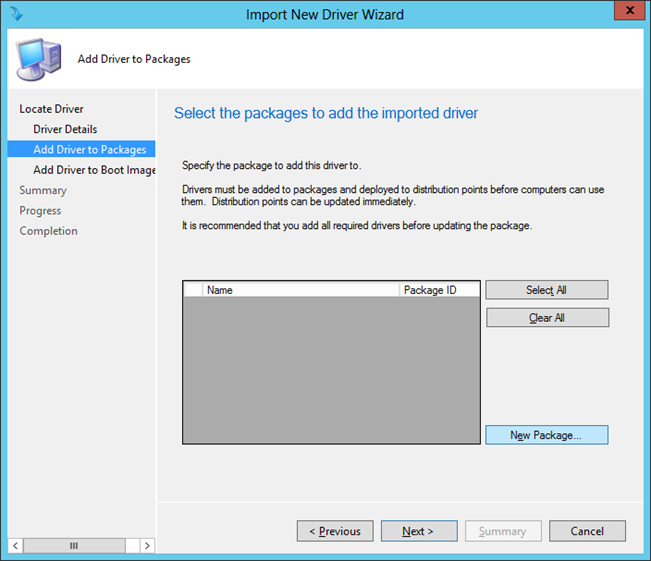Go back with the Previous button

point(335,531)
